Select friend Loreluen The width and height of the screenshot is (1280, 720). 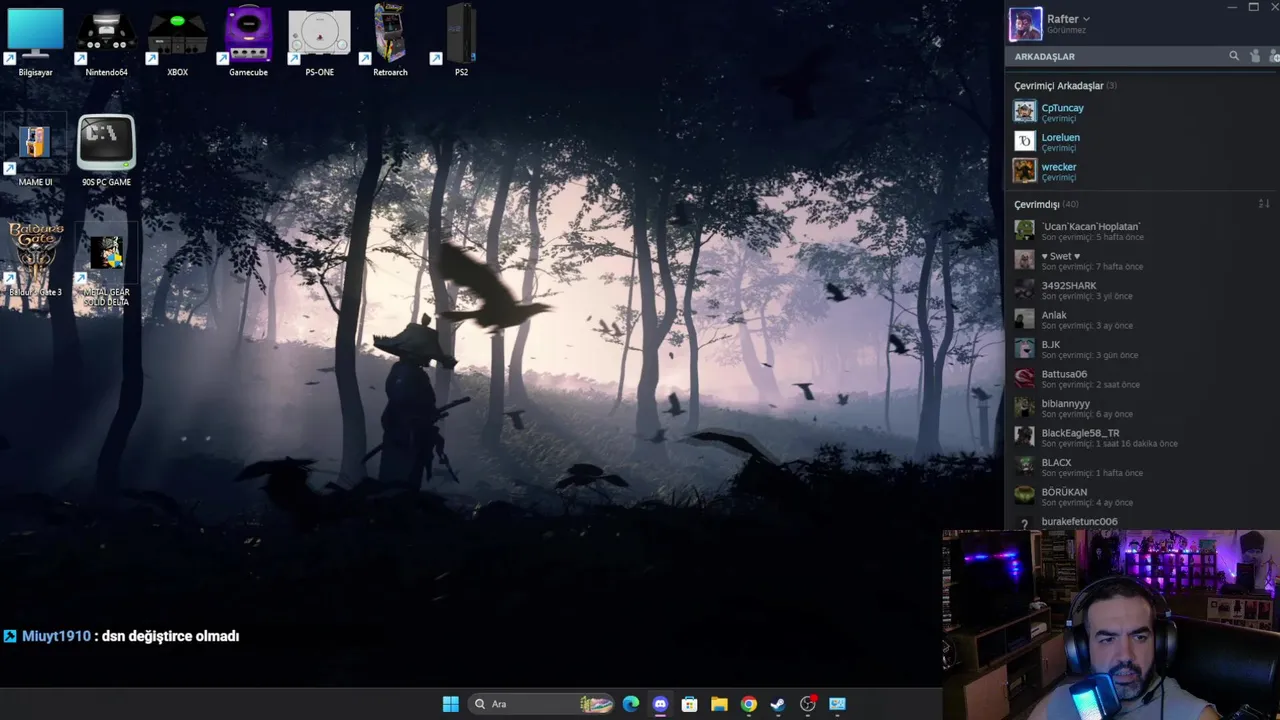pyautogui.click(x=1140, y=141)
